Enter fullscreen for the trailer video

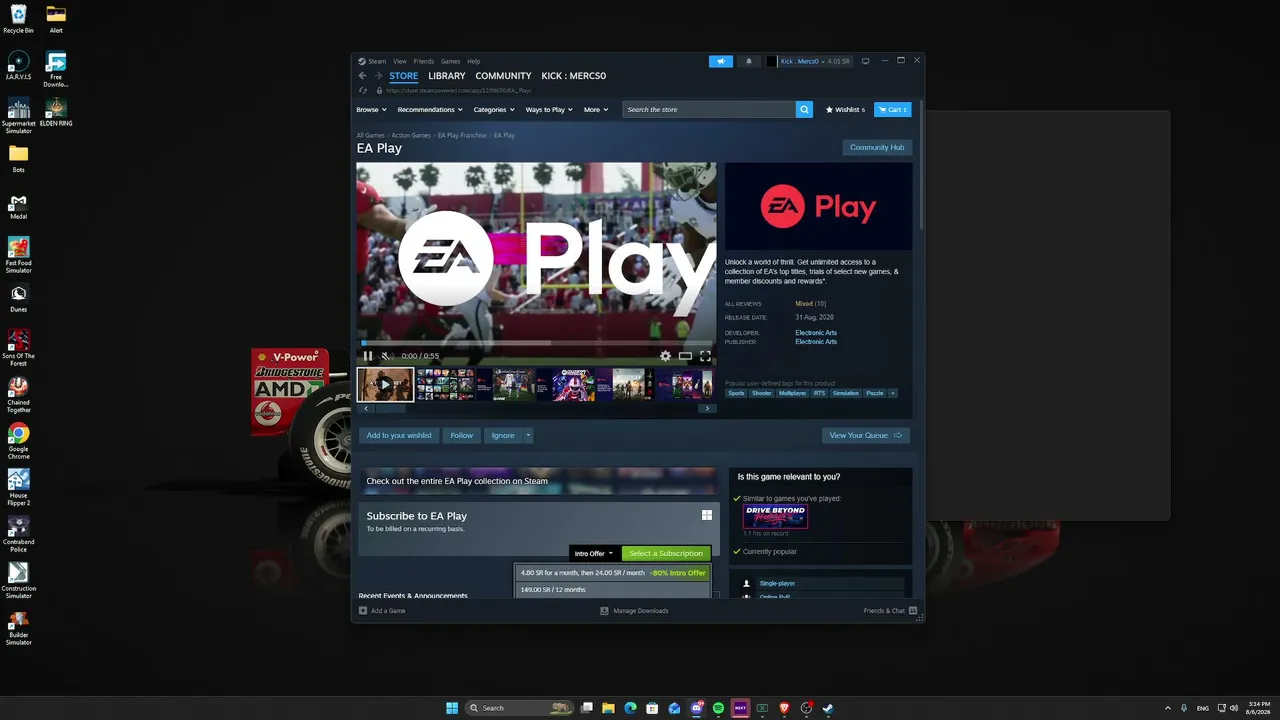coord(705,356)
